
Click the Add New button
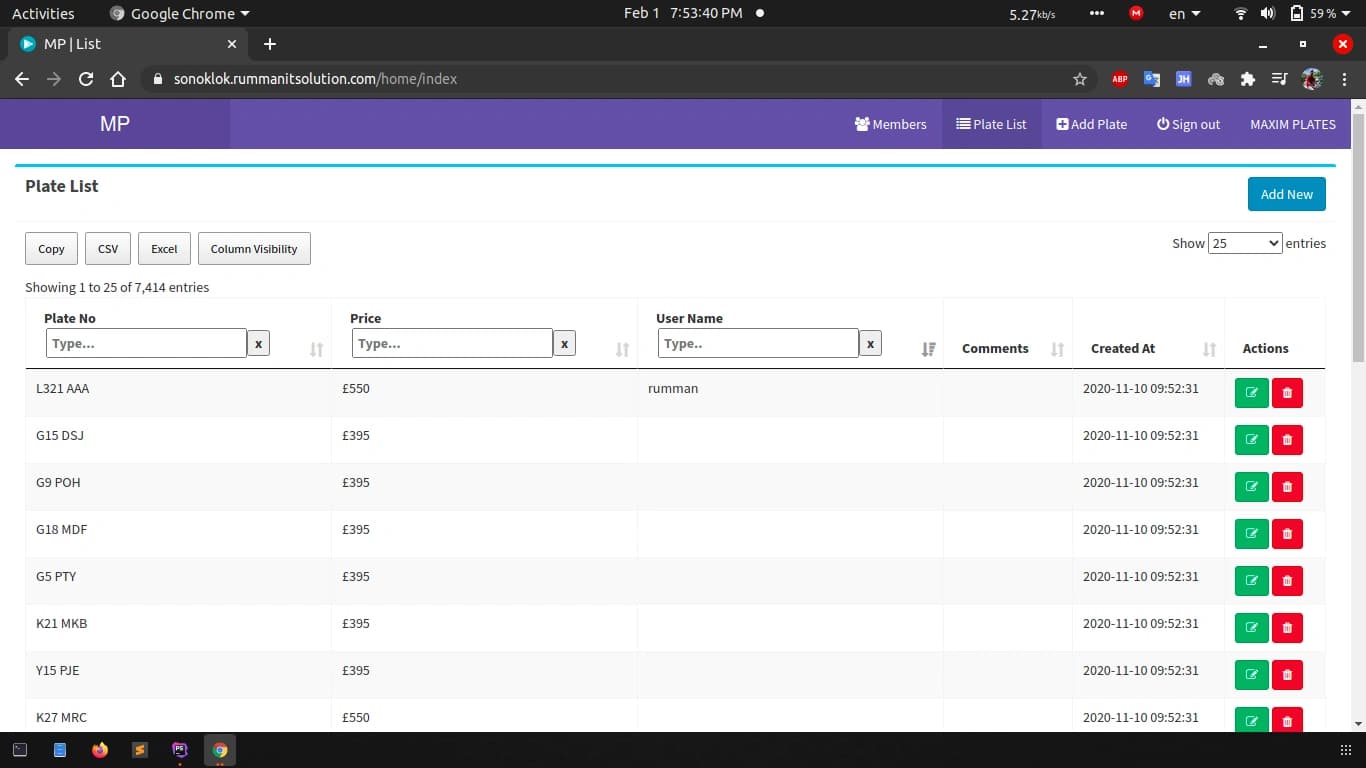coord(1287,194)
